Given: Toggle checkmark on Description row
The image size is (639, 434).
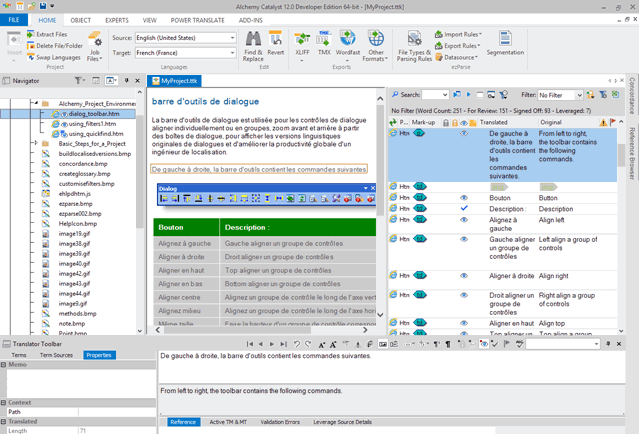Looking at the screenshot, I should [464, 208].
